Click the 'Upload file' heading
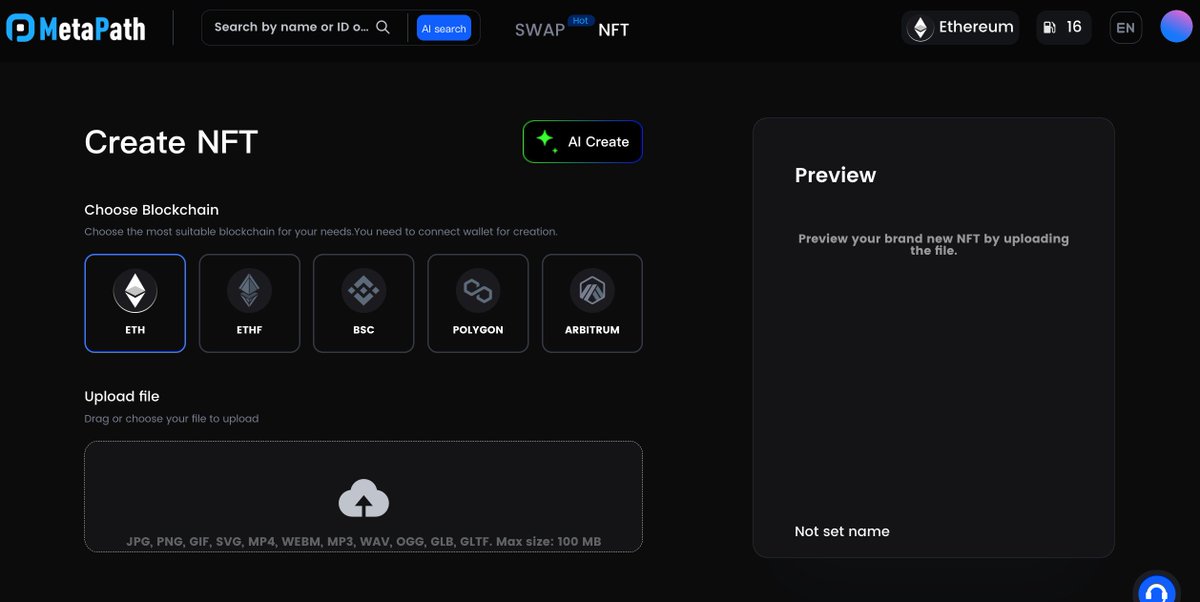 (x=122, y=396)
